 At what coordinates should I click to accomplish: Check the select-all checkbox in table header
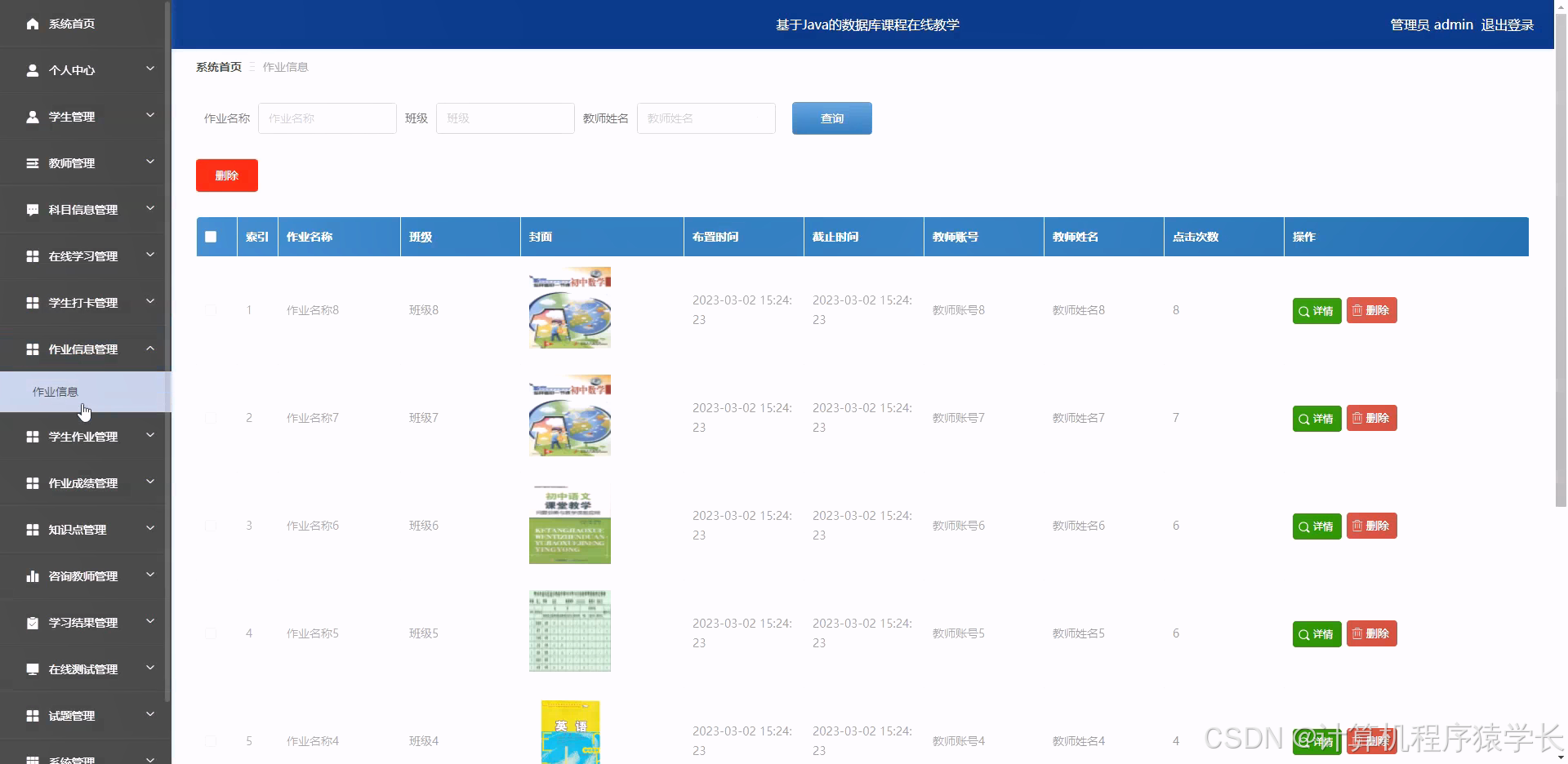[x=212, y=237]
